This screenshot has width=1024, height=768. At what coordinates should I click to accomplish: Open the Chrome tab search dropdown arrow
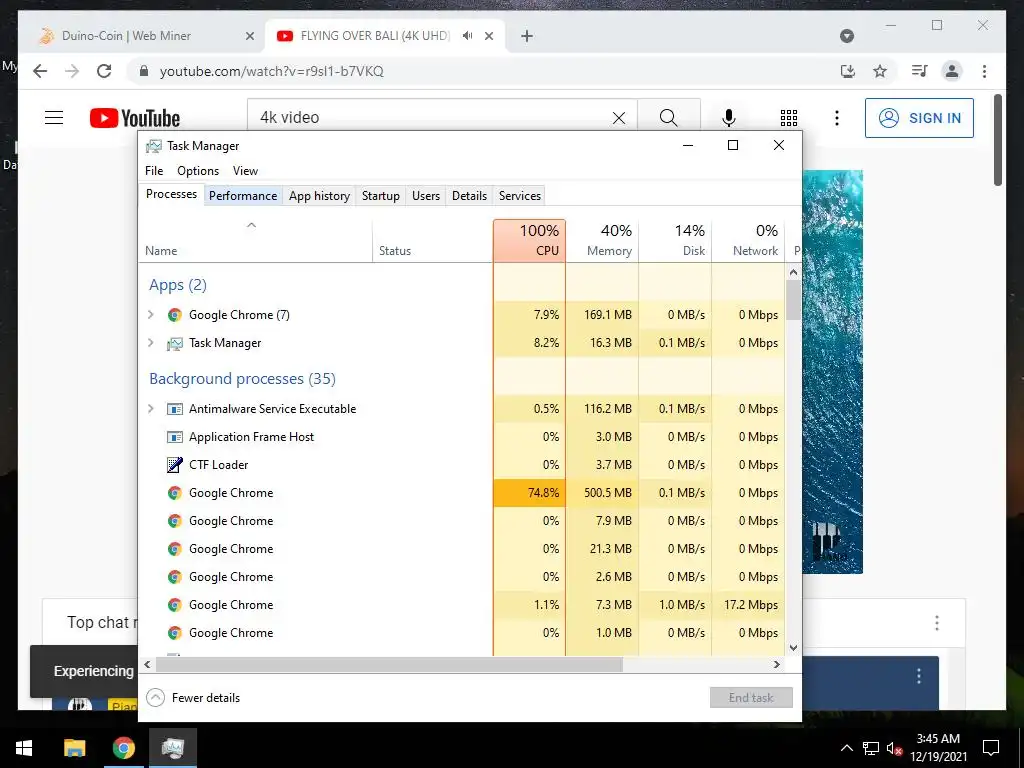[x=847, y=36]
